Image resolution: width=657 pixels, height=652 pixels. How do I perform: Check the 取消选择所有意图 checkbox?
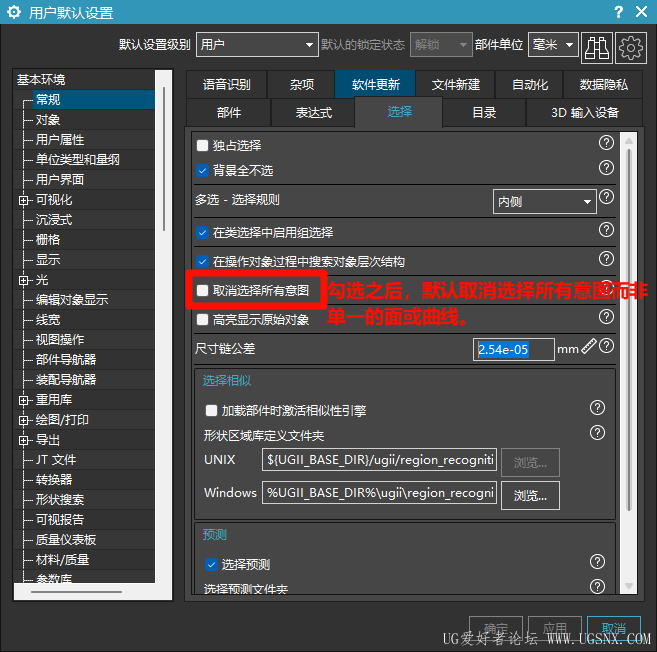pos(202,290)
